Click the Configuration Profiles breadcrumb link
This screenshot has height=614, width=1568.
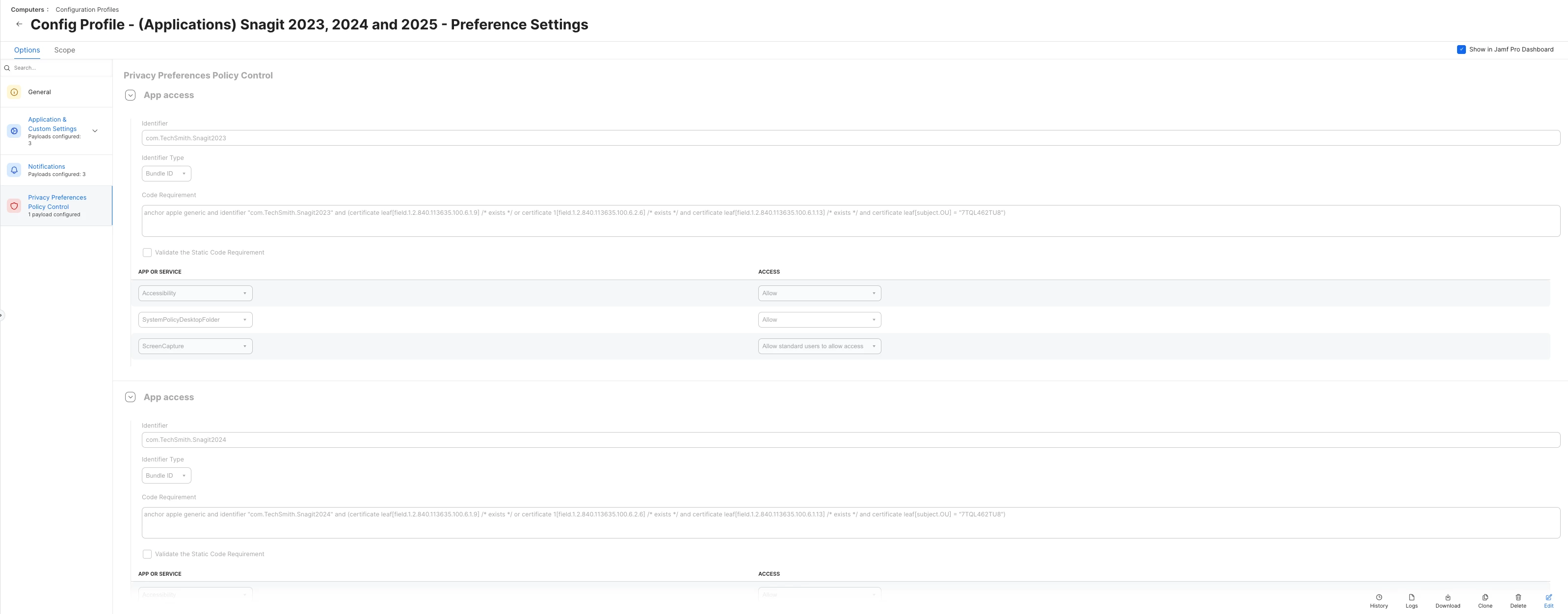coord(87,10)
